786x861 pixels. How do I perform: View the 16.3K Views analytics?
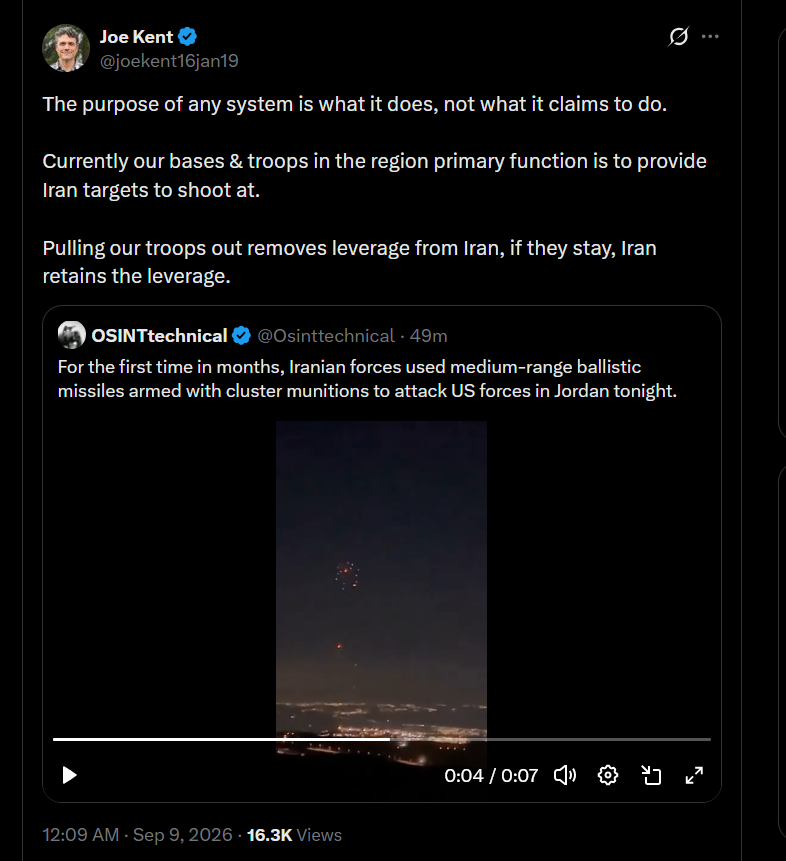tap(294, 835)
